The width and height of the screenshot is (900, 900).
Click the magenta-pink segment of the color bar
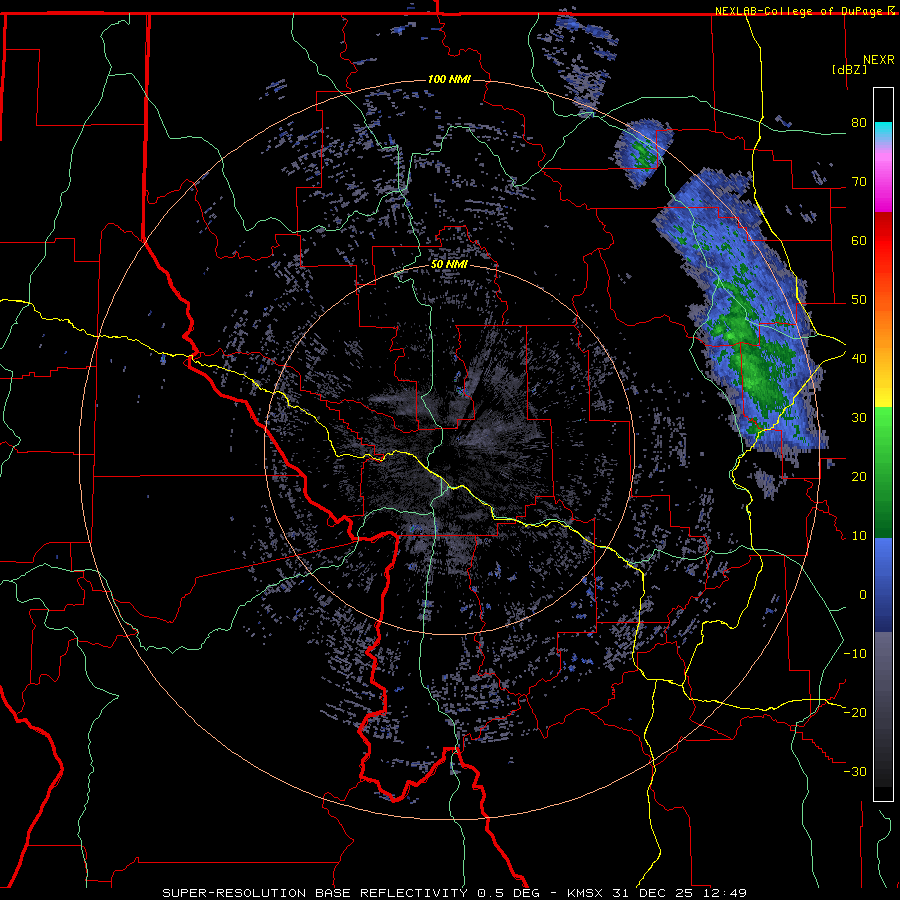[x=883, y=179]
